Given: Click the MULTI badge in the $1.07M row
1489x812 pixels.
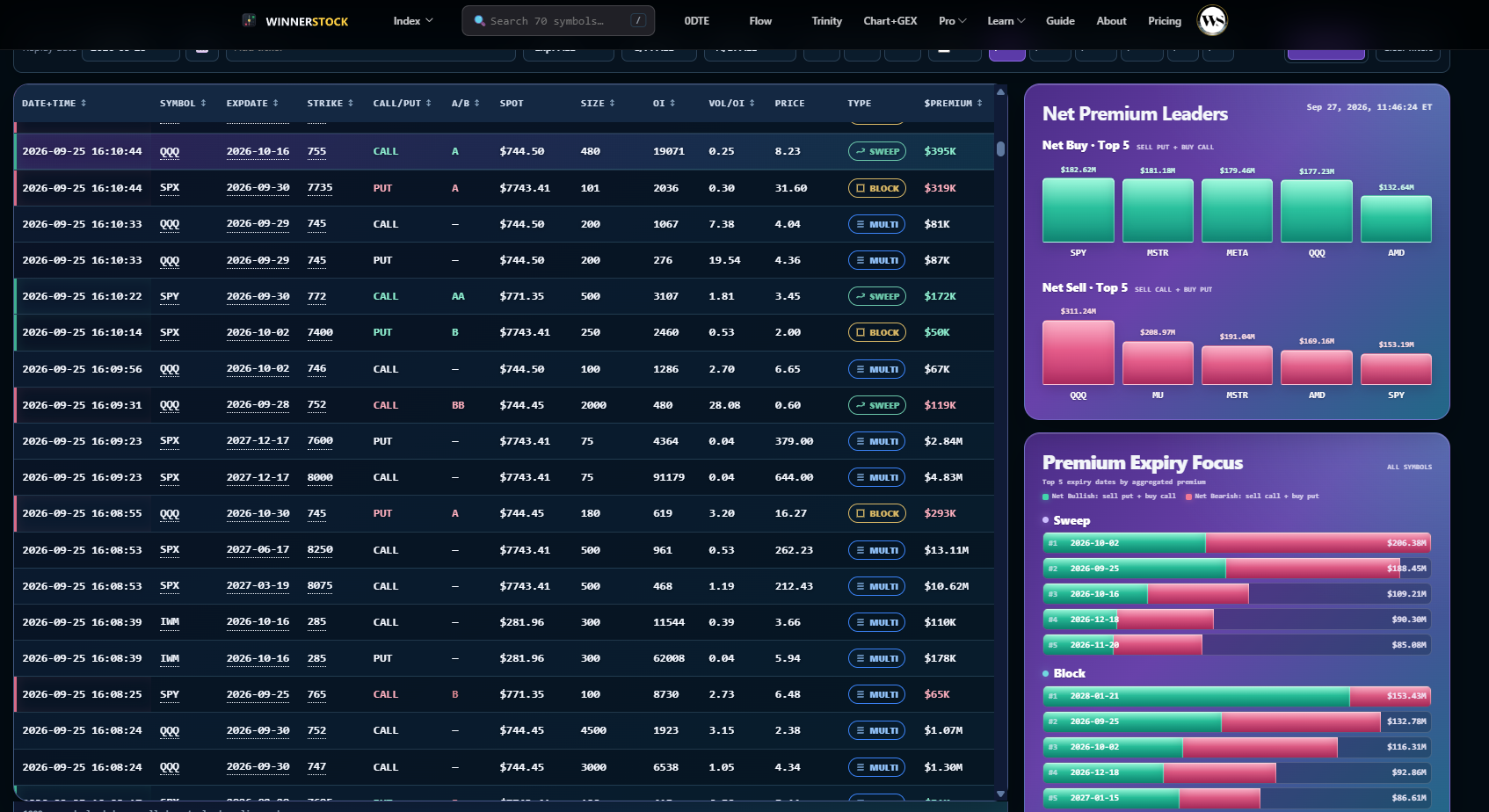Looking at the screenshot, I should click(x=876, y=730).
